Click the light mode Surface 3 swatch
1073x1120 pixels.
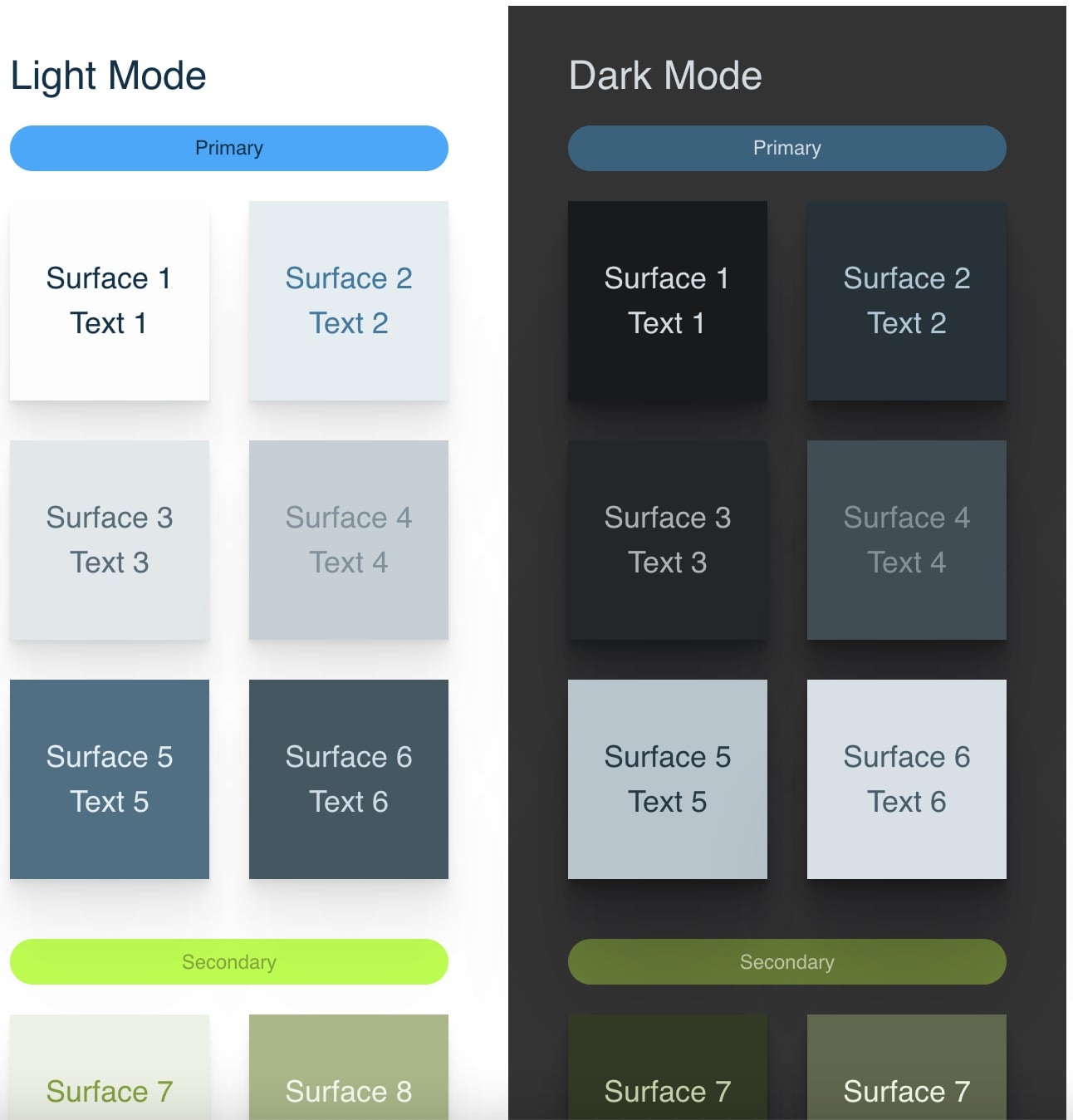click(x=110, y=540)
